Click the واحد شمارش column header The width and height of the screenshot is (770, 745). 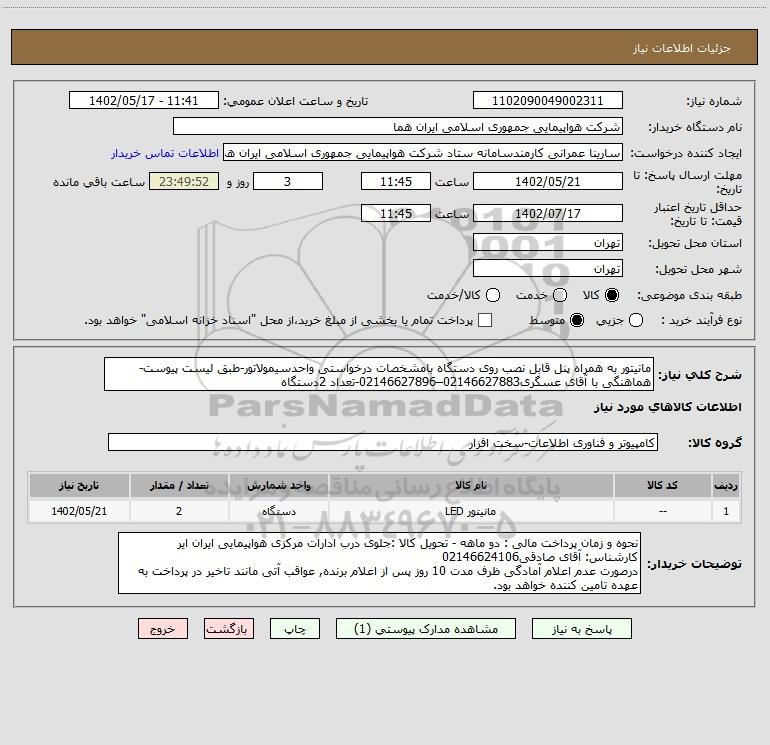[278, 485]
